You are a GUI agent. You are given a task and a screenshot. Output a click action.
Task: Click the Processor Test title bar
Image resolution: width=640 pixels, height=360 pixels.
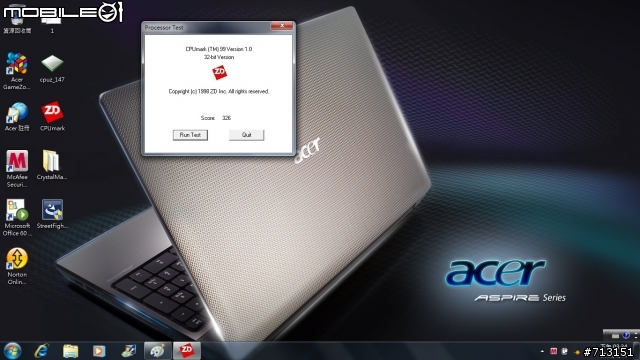pyautogui.click(x=206, y=27)
